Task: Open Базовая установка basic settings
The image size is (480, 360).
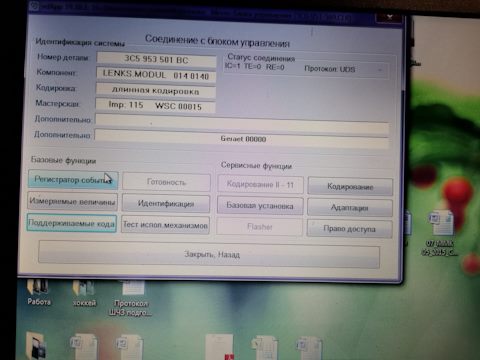Action: click(x=260, y=206)
